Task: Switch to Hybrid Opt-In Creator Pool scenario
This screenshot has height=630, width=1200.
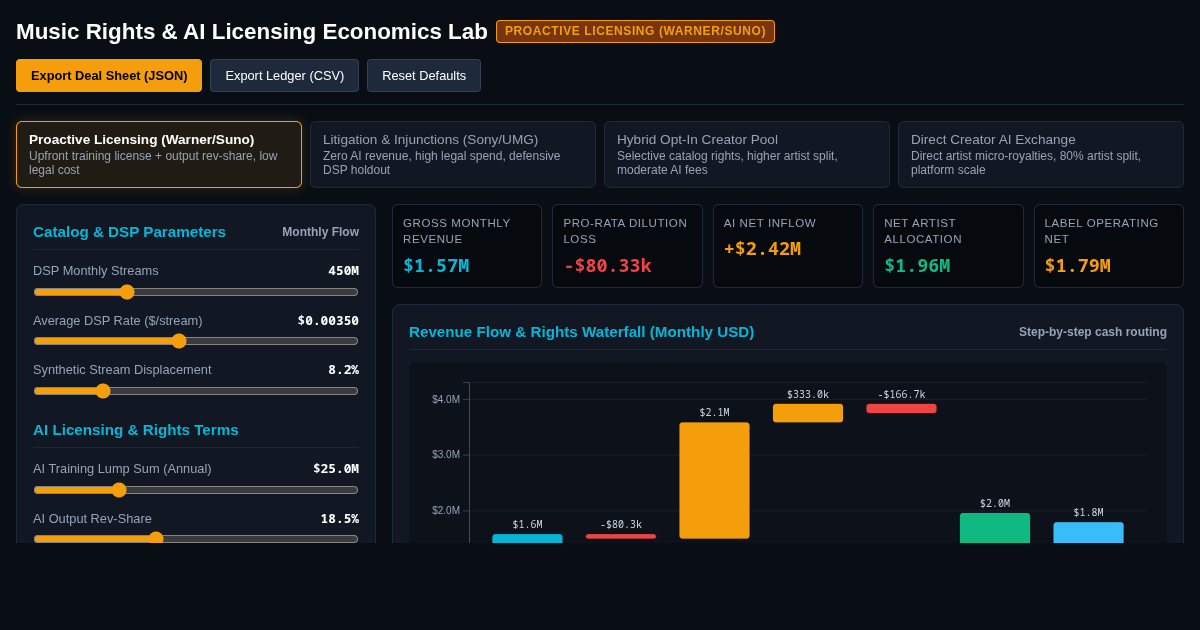Action: [x=747, y=154]
